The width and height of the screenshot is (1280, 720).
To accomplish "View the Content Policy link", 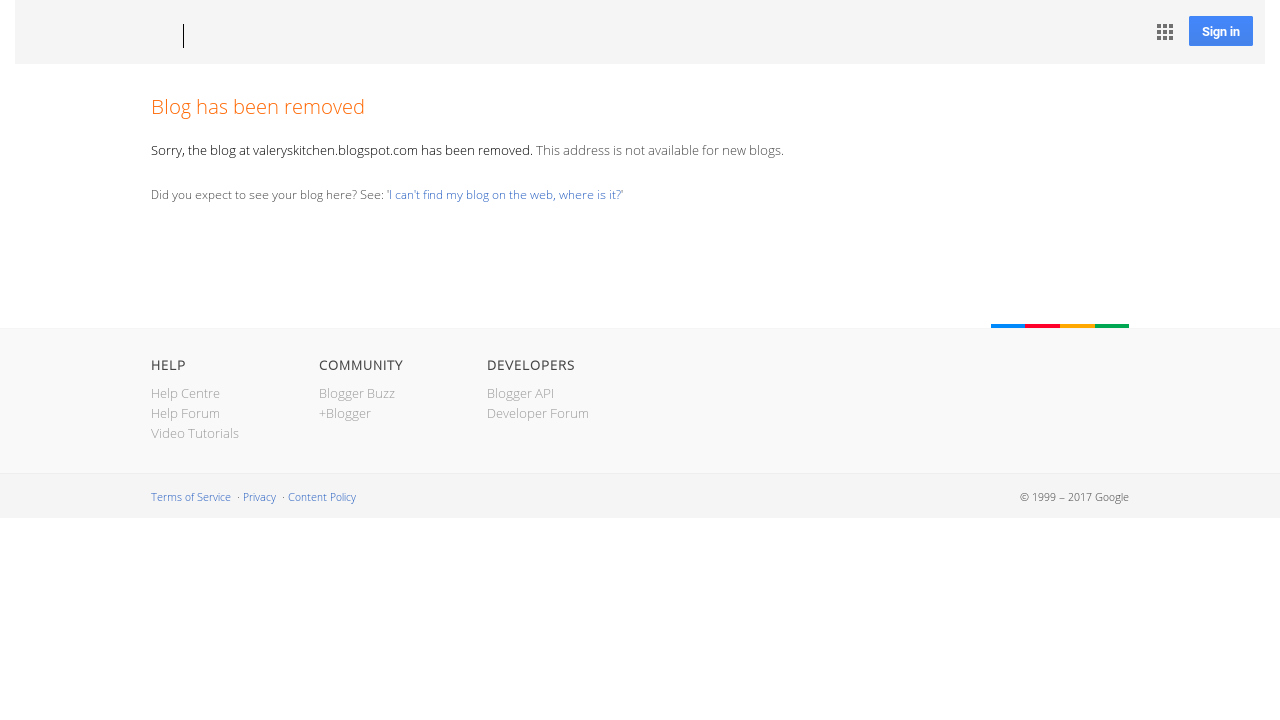I will tap(322, 497).
